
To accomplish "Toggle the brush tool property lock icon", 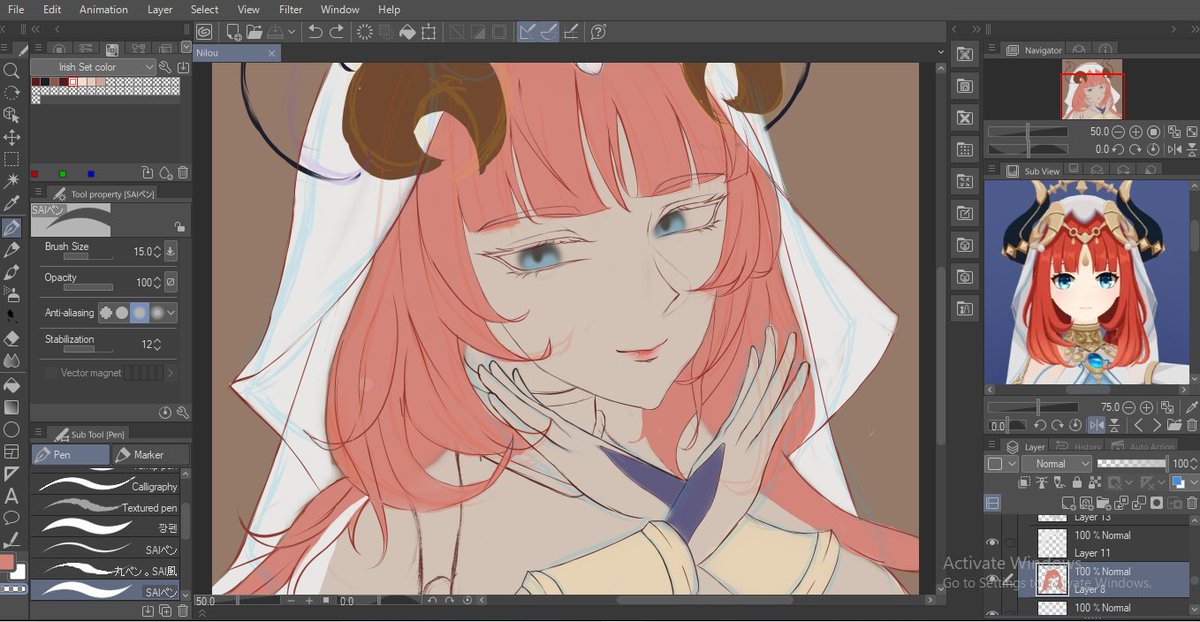I will pyautogui.click(x=178, y=227).
